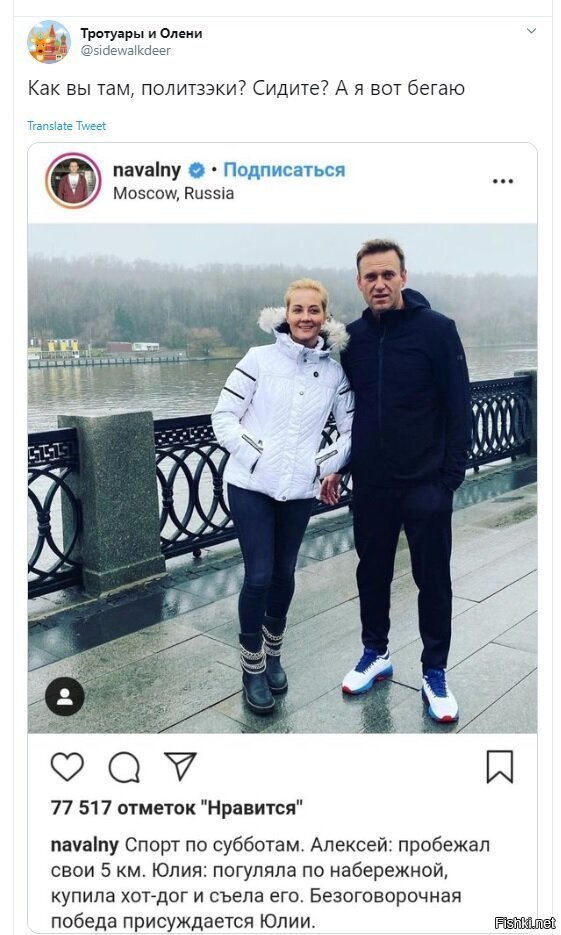Save the post with the bookmark icon

[x=500, y=767]
